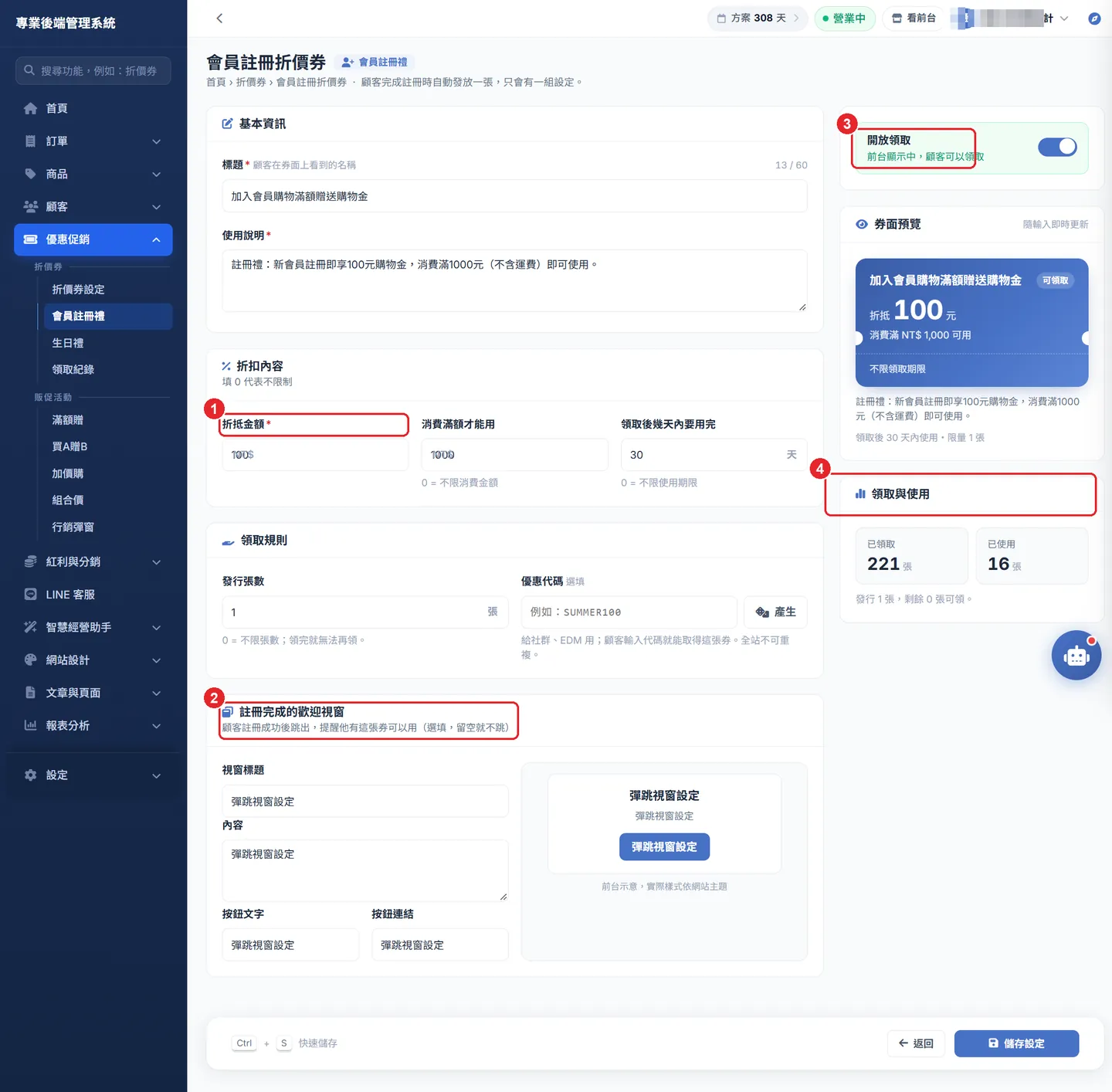
Task: Click the eye icon beside 券面預覽
Action: [862, 224]
